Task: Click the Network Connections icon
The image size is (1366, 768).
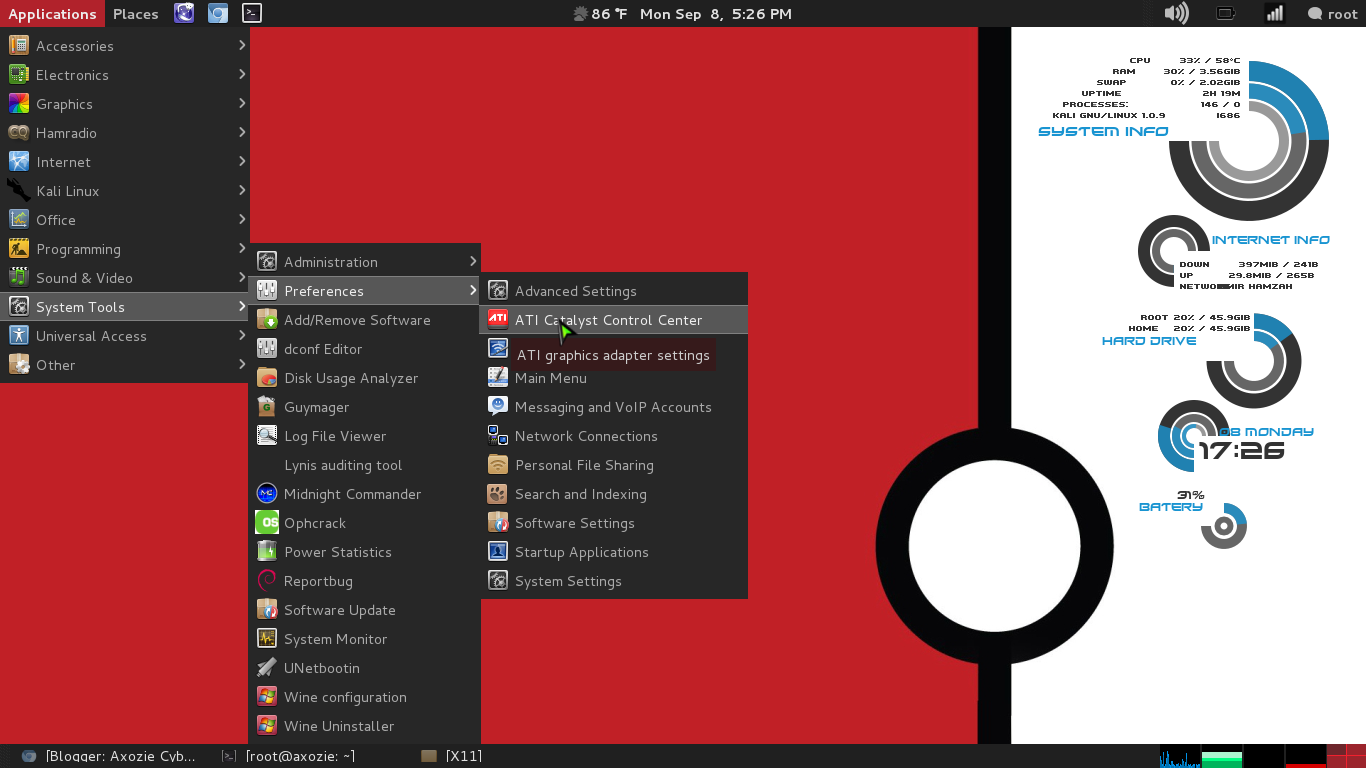Action: 498,436
